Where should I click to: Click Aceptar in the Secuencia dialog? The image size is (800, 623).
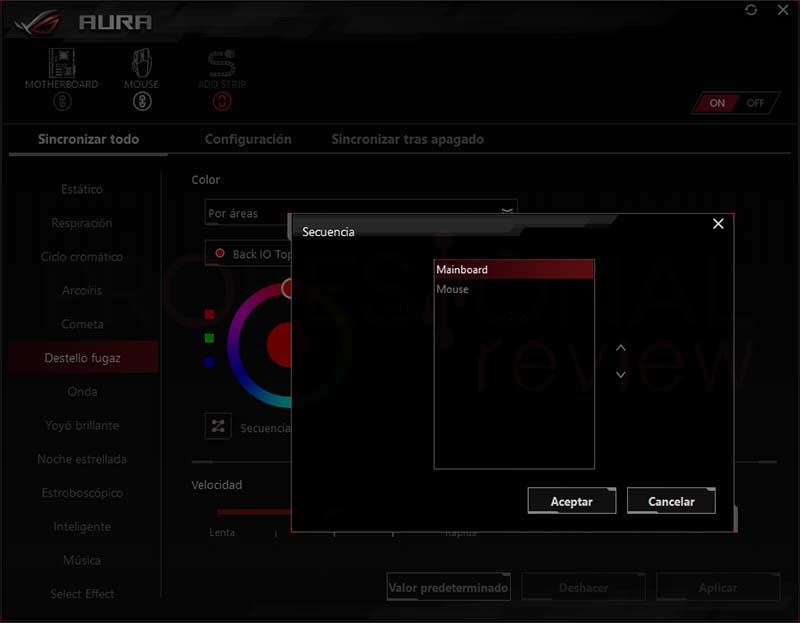tap(571, 501)
